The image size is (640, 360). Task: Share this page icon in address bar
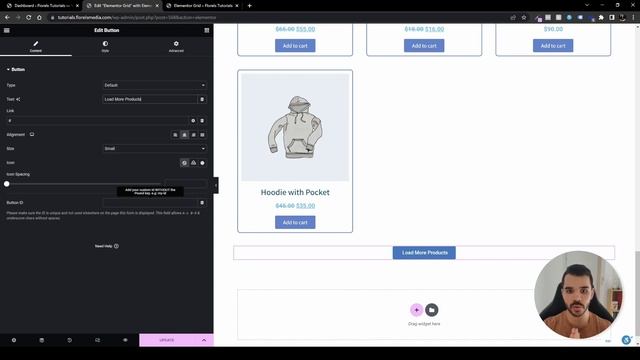513,18
